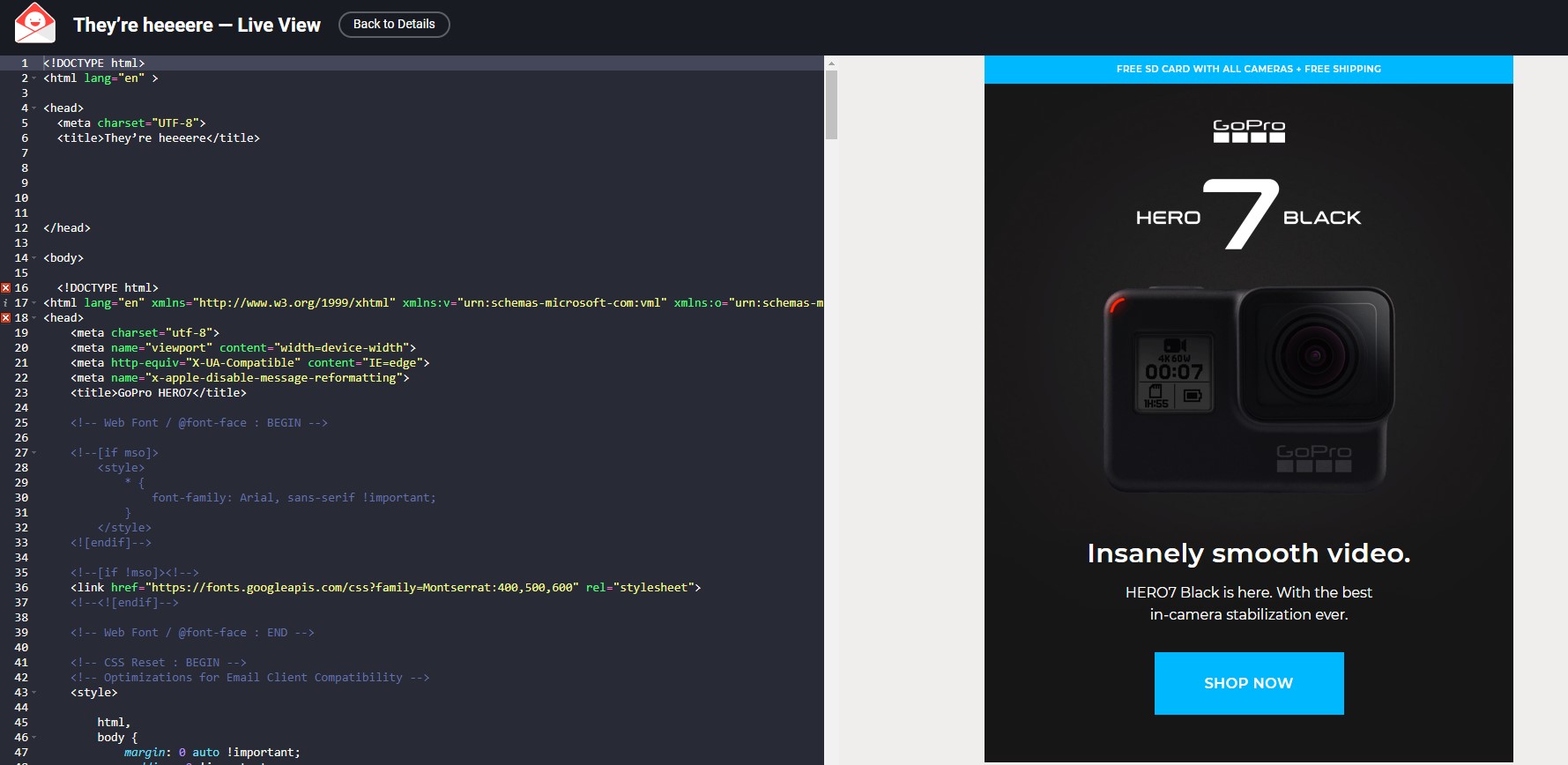Collapse the body tag on line 14
The width and height of the screenshot is (1568, 765).
click(x=34, y=258)
